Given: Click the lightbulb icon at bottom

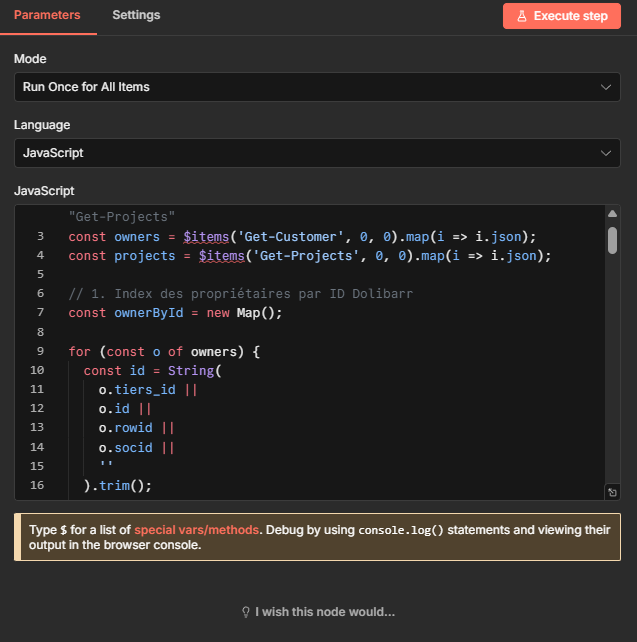Looking at the screenshot, I should pos(246,612).
